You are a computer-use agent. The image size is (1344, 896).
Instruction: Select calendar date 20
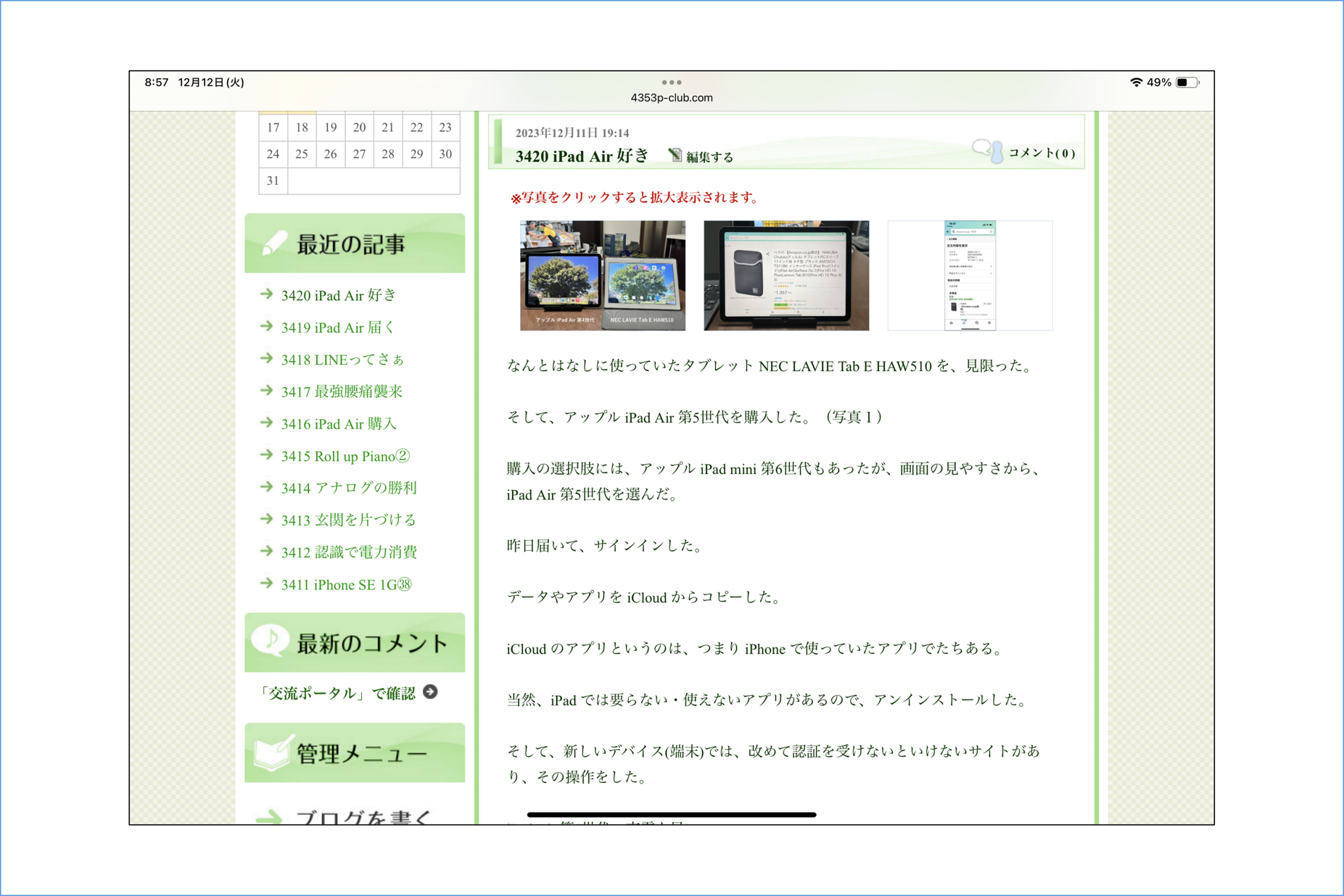click(x=359, y=128)
